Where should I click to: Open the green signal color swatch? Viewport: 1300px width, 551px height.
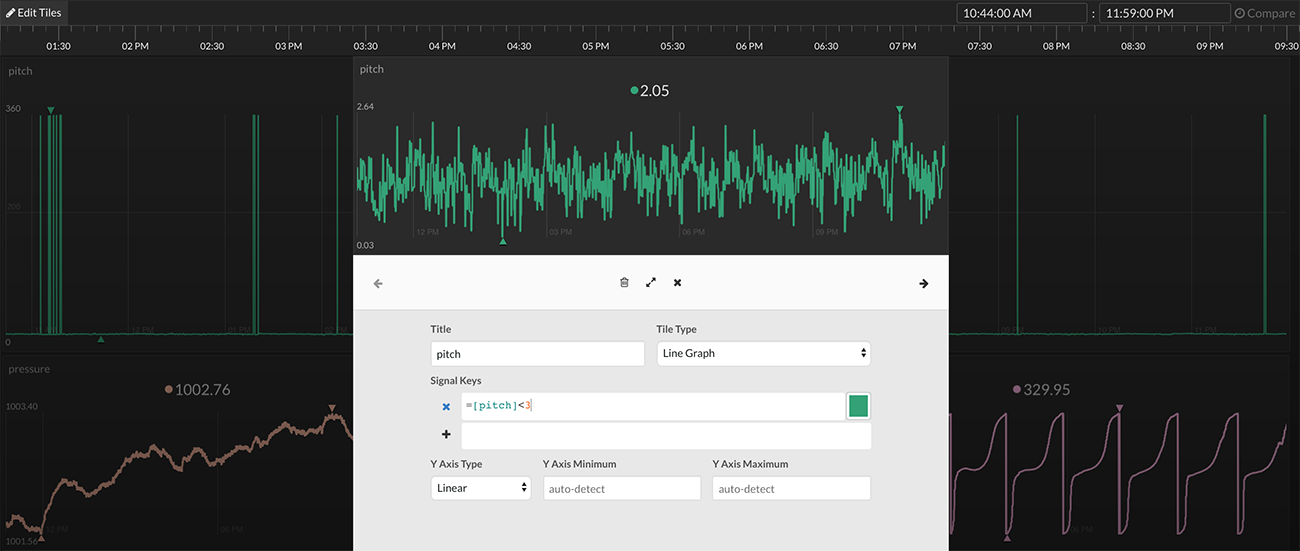pos(858,406)
